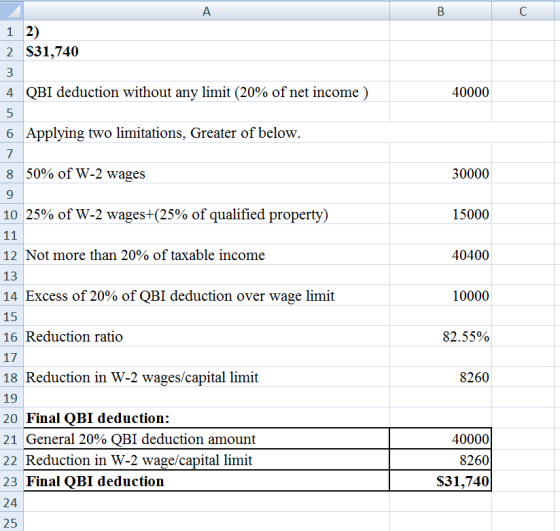Select cell B18 value 8260
This screenshot has width=560, height=531.
(440, 377)
